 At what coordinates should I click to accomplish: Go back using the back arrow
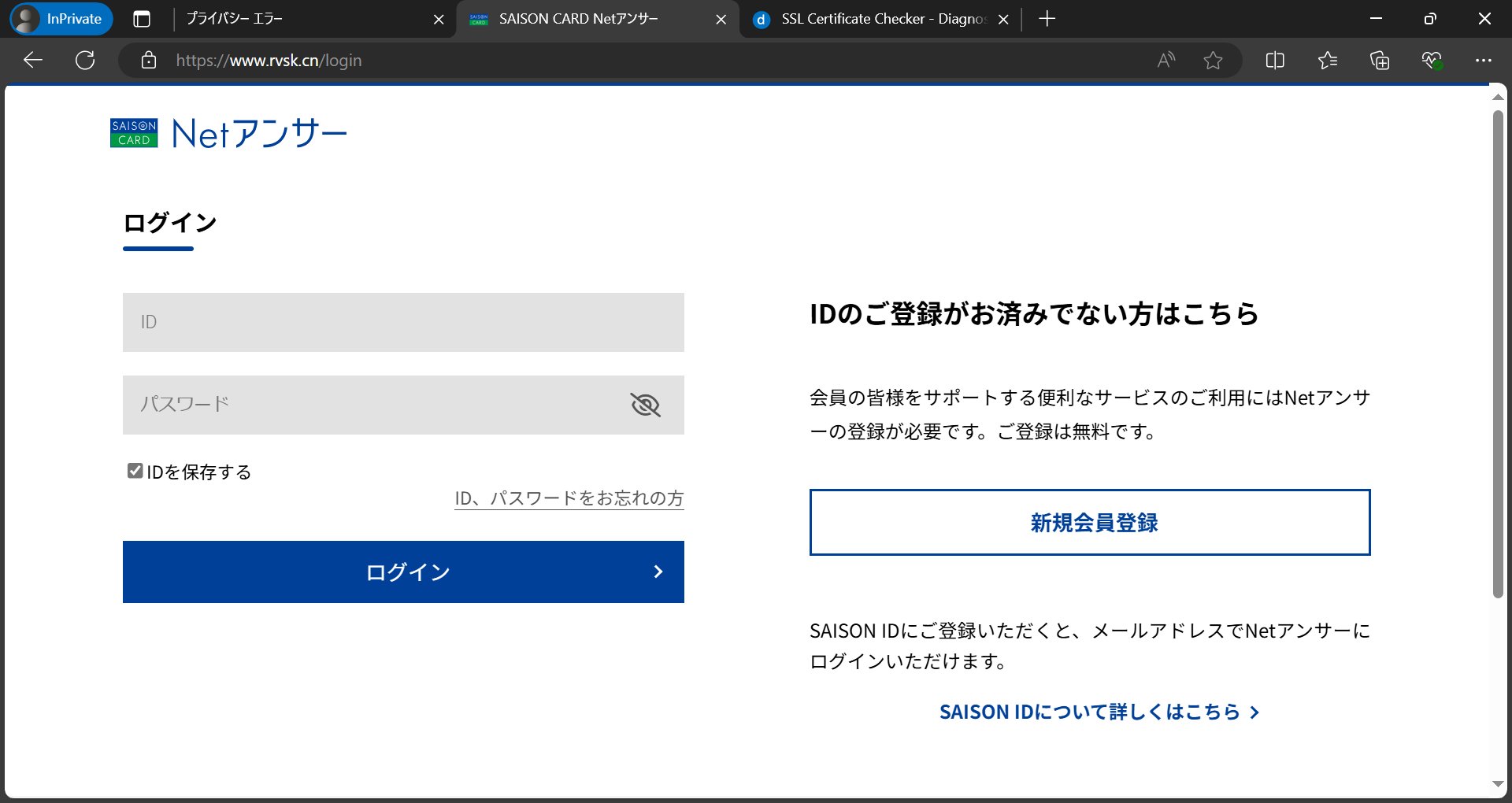coord(33,61)
